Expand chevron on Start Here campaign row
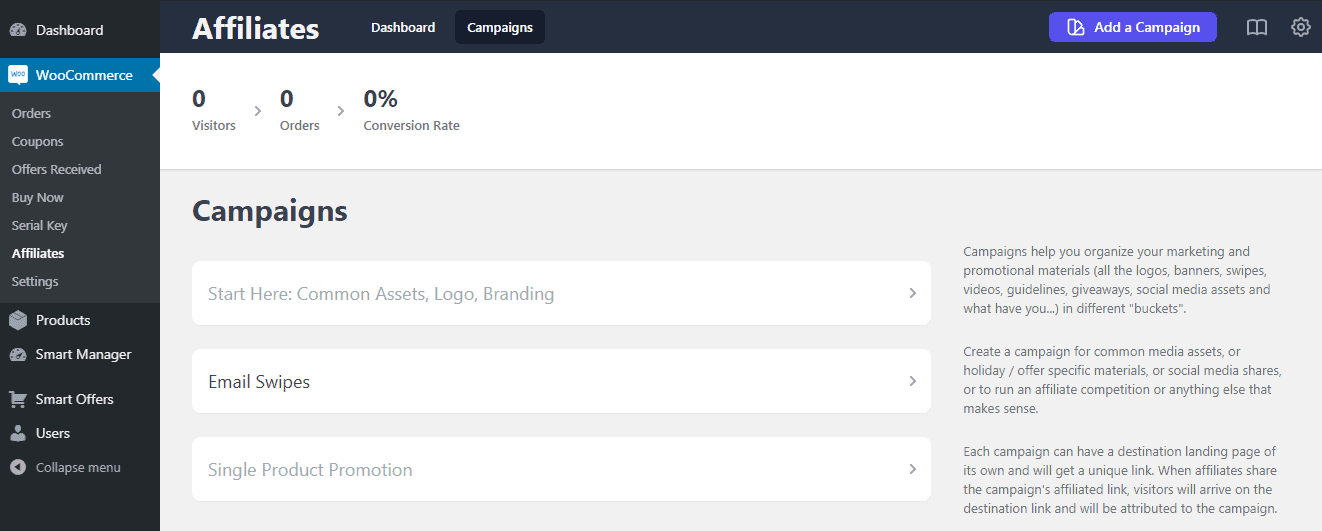Image resolution: width=1322 pixels, height=531 pixels. click(x=913, y=294)
